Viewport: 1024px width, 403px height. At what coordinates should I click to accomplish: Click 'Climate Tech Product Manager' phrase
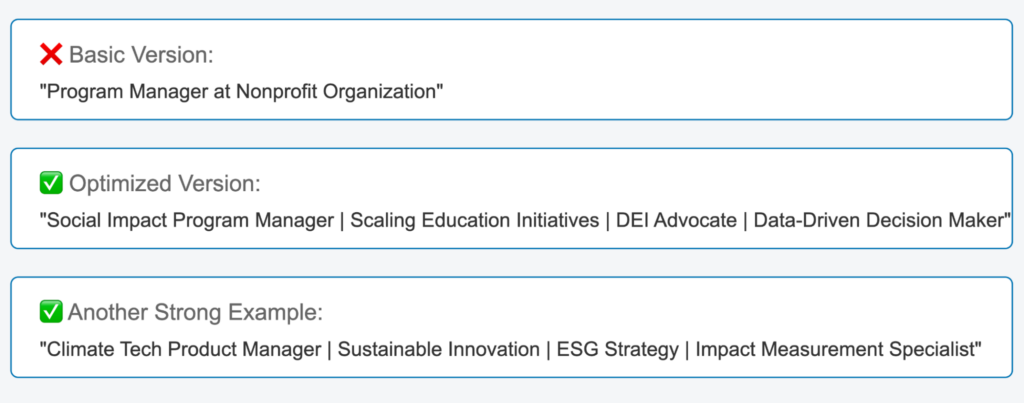coord(184,349)
